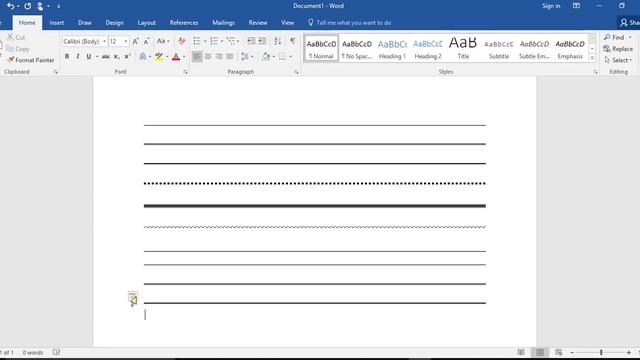Viewport: 640px width, 360px height.
Task: Click the Redo icon in title bar
Action: [27, 6]
